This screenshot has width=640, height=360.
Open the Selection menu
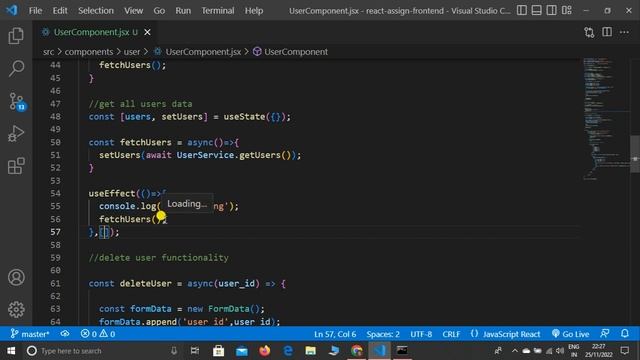click(96, 11)
